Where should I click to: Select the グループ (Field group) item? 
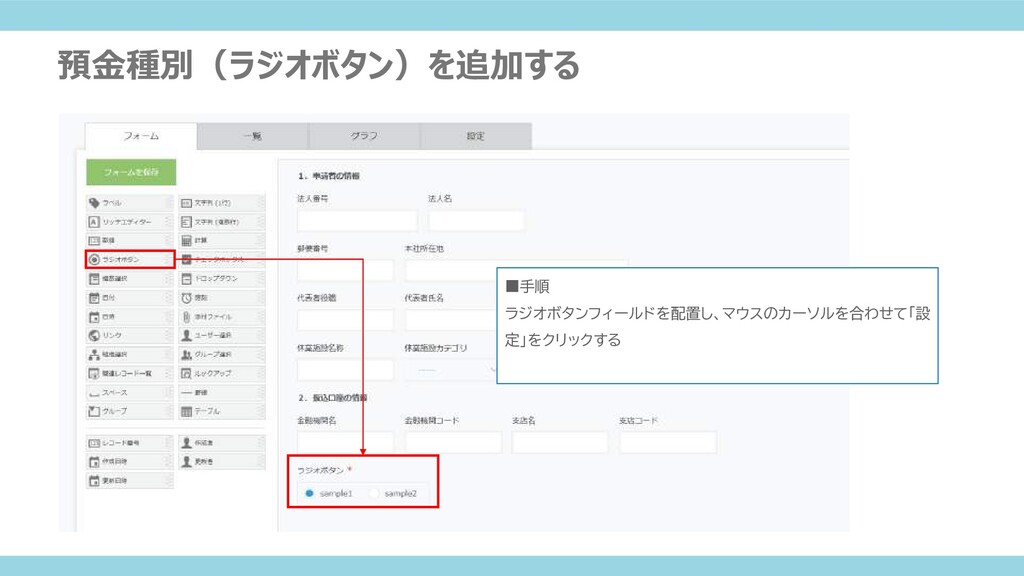click(x=130, y=411)
